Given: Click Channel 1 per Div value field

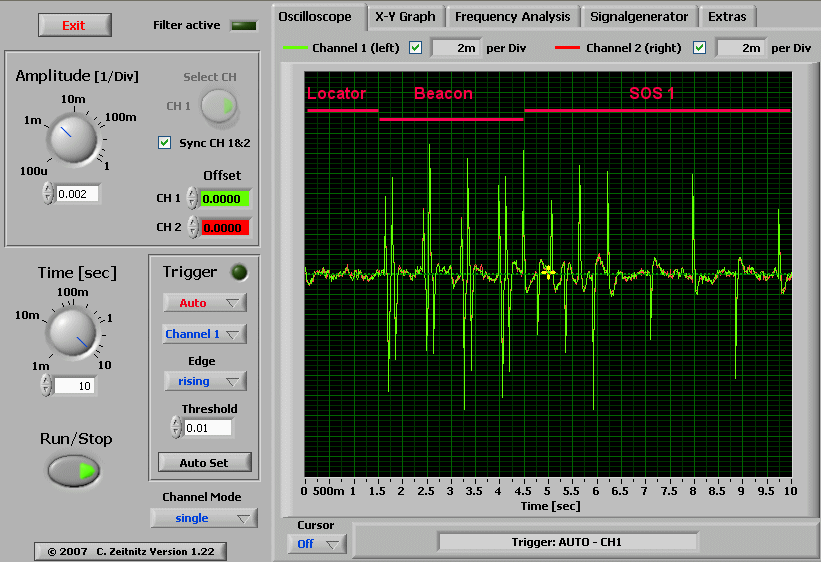Looking at the screenshot, I should tap(455, 48).
